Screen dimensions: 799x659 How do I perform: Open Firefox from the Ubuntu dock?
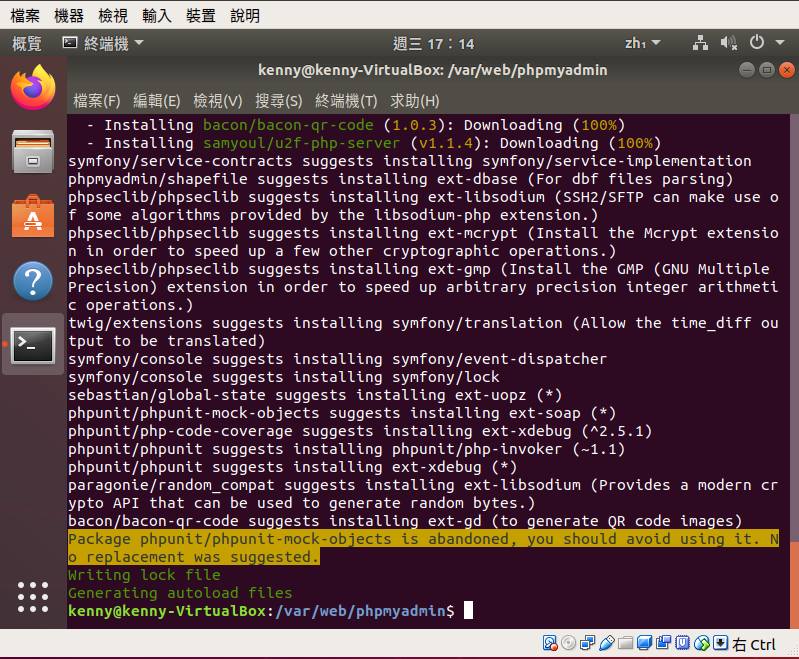pos(33,88)
